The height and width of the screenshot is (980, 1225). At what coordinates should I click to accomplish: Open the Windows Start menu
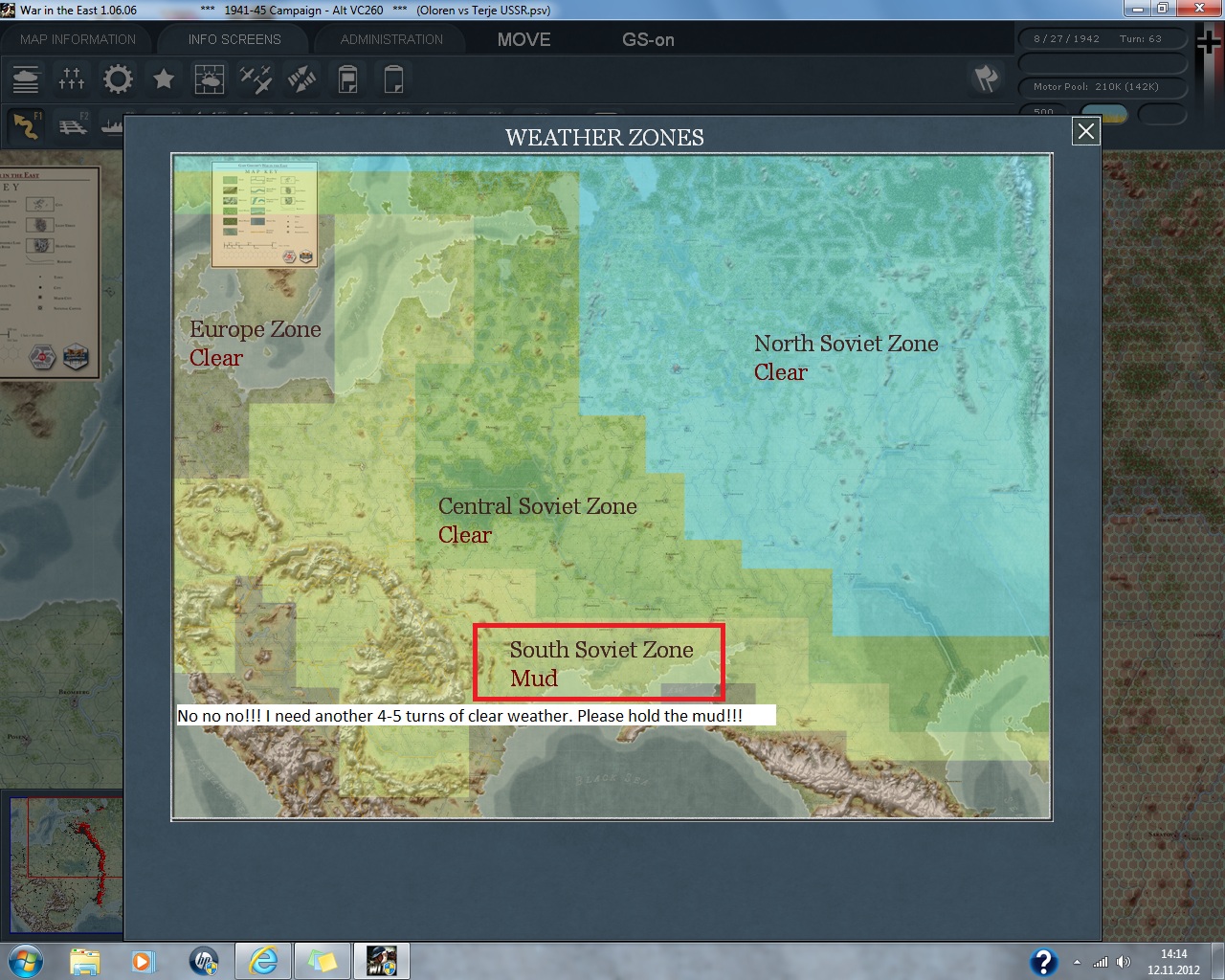(x=26, y=961)
